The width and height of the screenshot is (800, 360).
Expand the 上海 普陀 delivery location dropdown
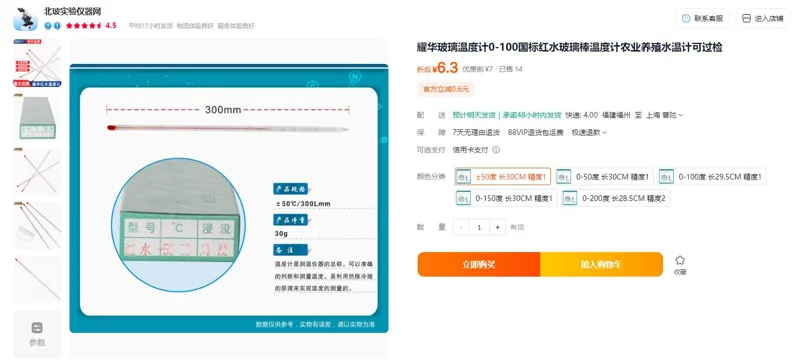click(x=664, y=115)
